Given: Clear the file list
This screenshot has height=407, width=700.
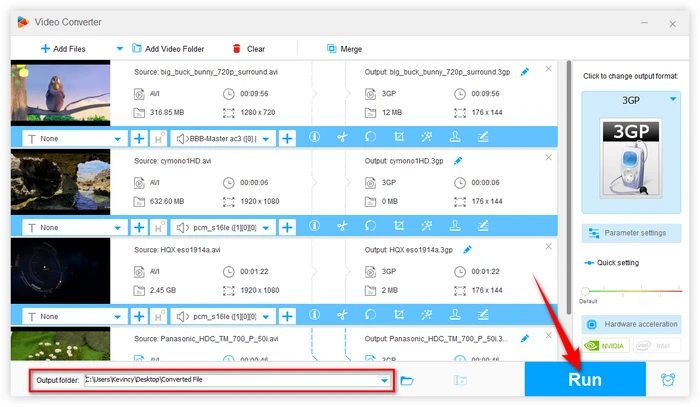Looking at the screenshot, I should (249, 49).
